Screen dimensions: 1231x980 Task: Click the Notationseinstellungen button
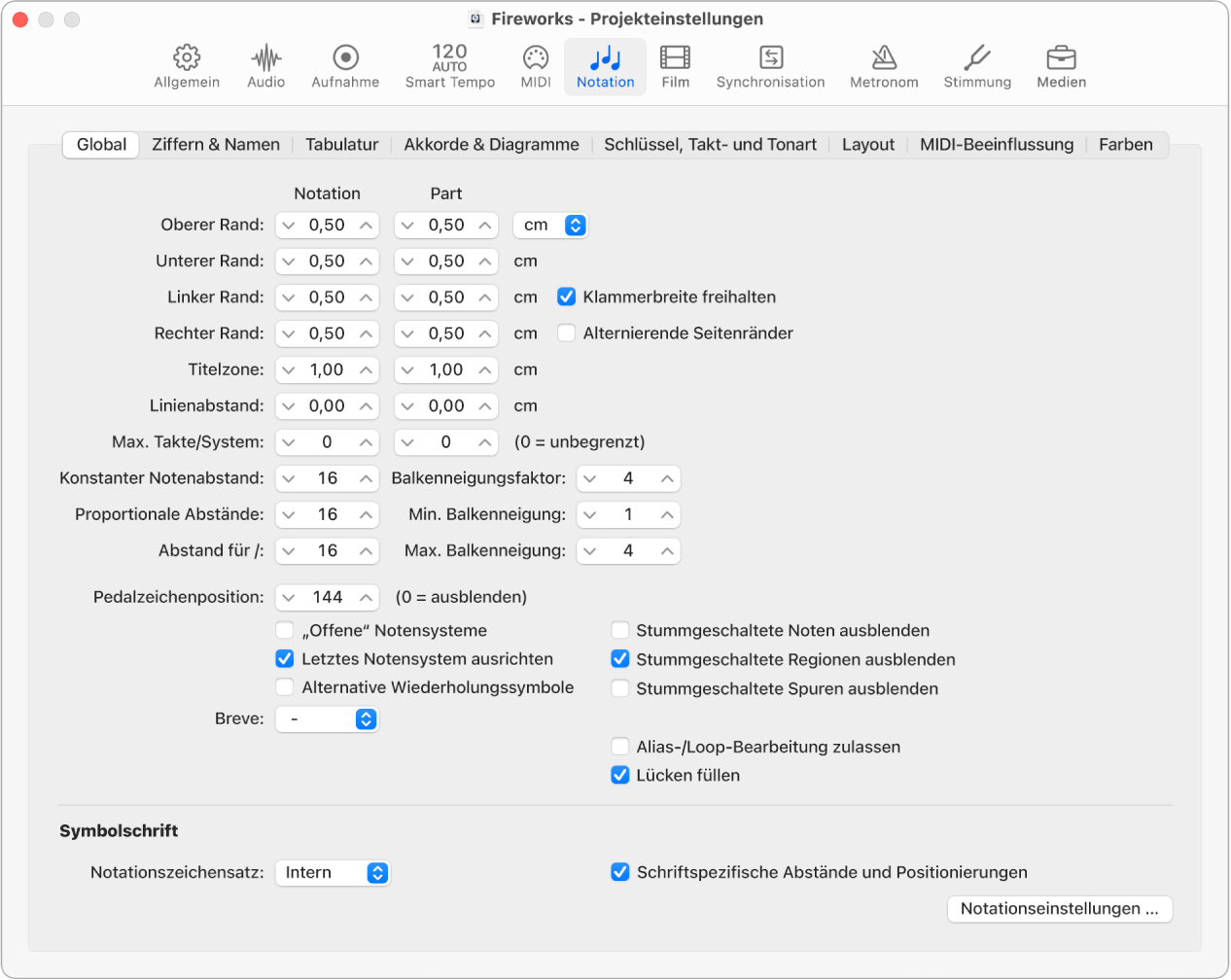[1059, 909]
